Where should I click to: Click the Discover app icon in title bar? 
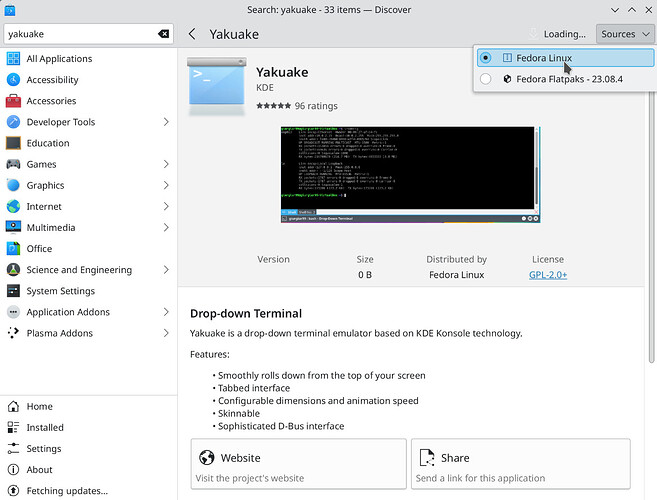(x=10, y=10)
